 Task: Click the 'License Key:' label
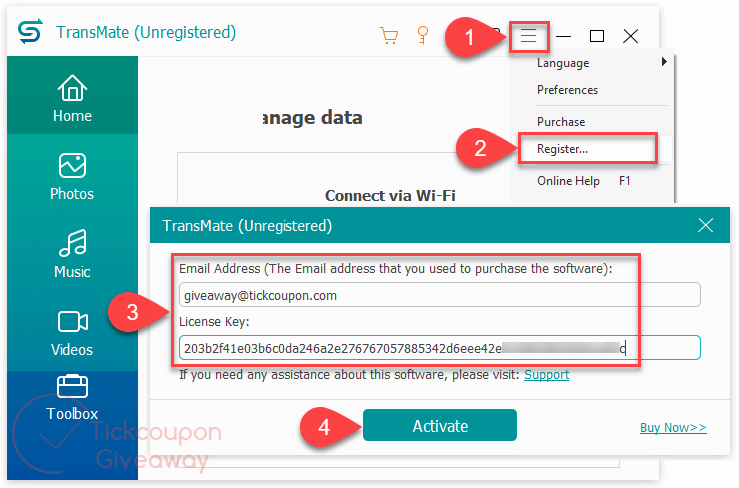click(x=214, y=322)
